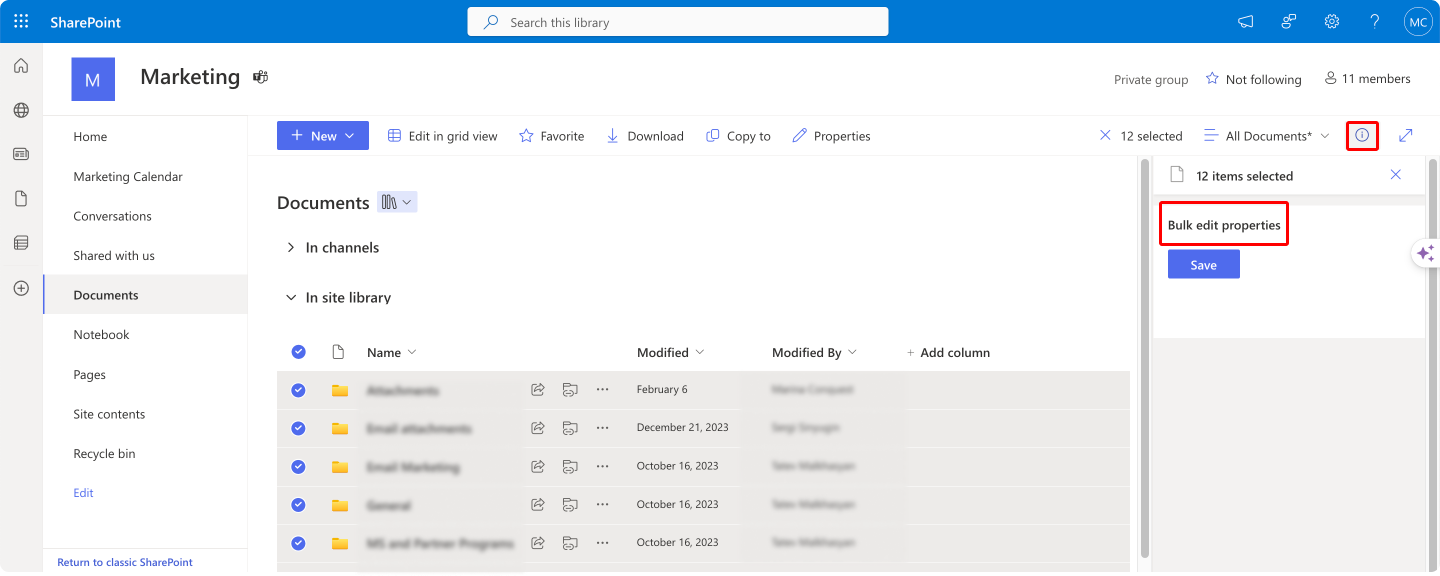Expand the In channels section

point(291,247)
